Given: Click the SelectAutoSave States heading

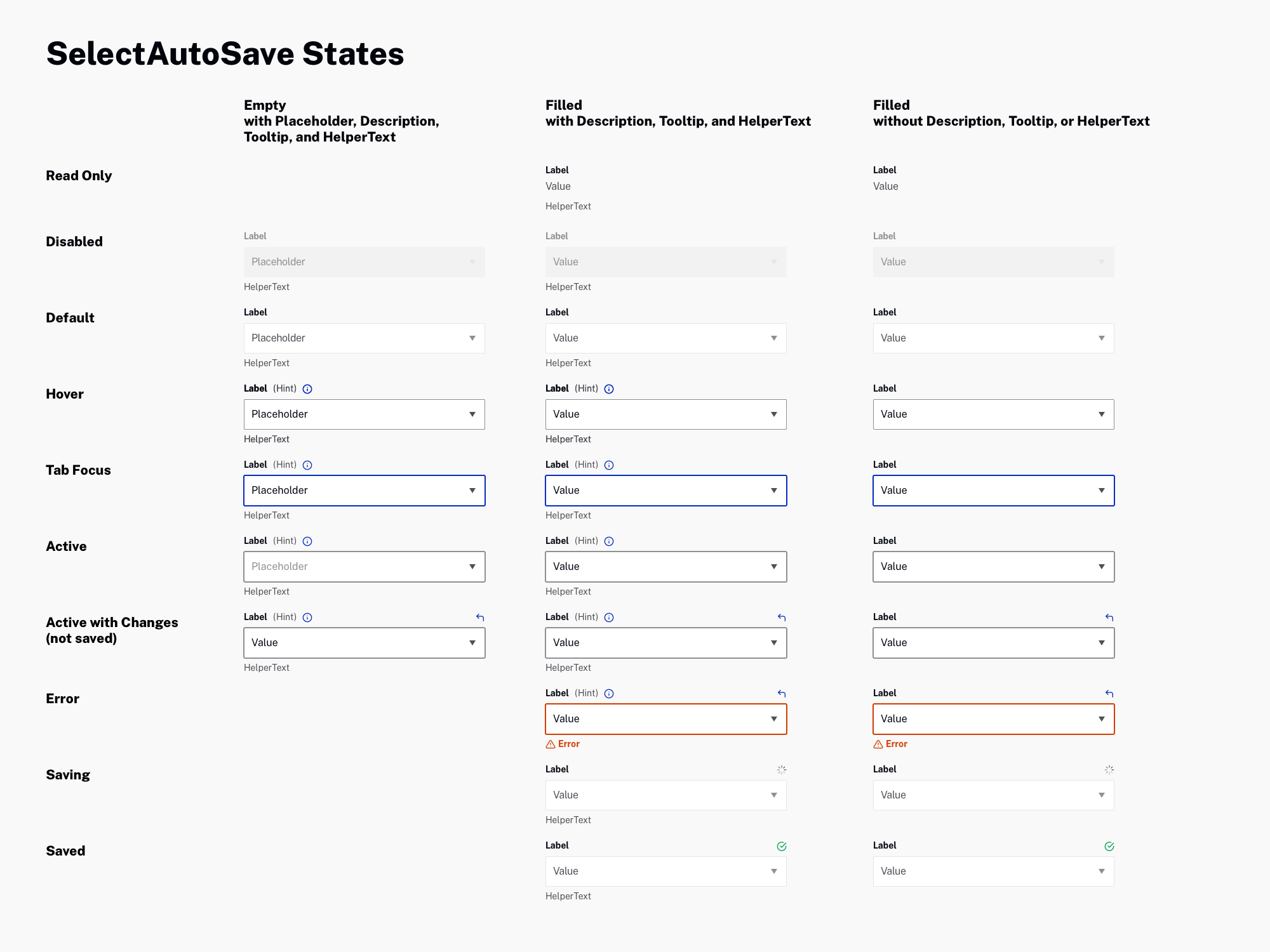Looking at the screenshot, I should click(x=224, y=53).
